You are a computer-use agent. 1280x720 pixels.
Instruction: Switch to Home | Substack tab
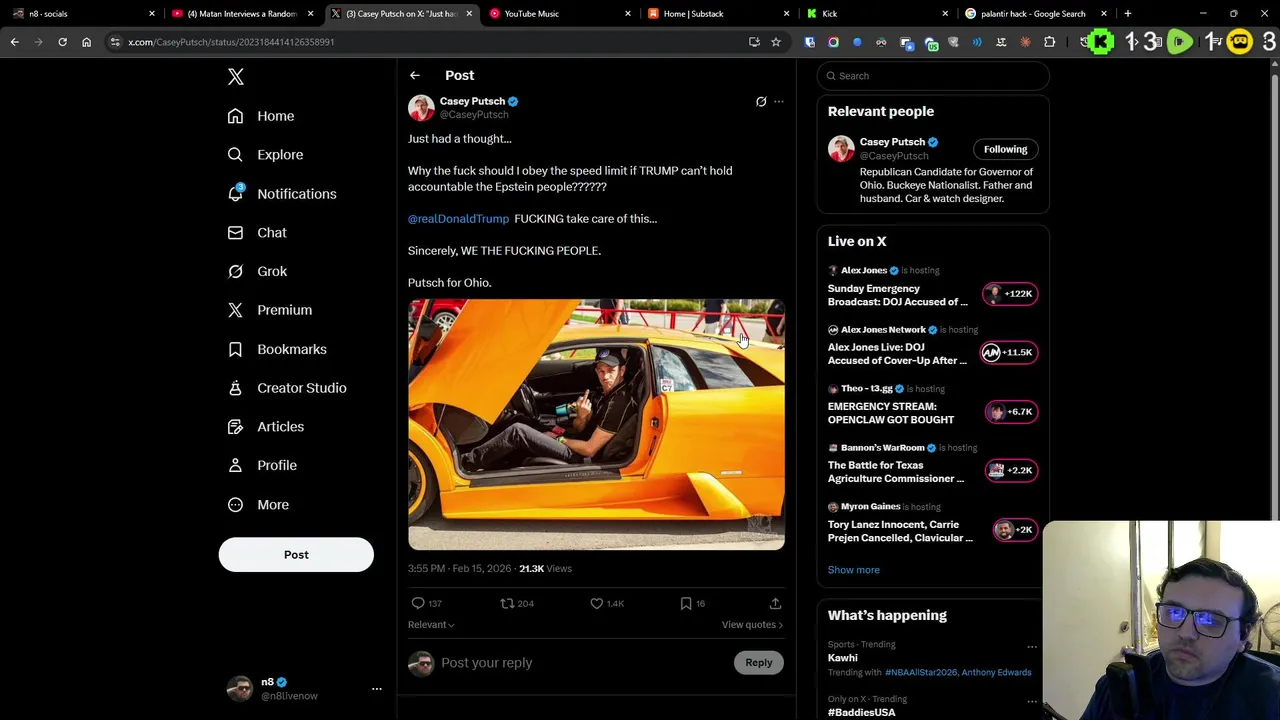click(x=717, y=14)
